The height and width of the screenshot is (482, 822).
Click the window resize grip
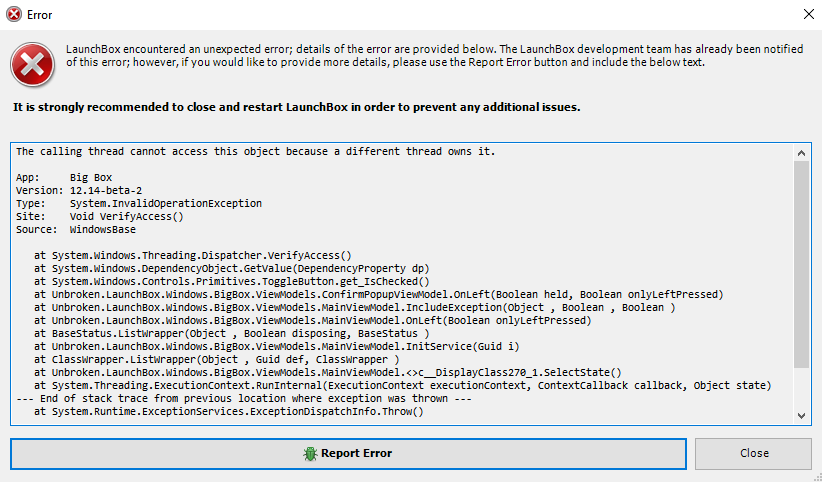tap(817, 477)
